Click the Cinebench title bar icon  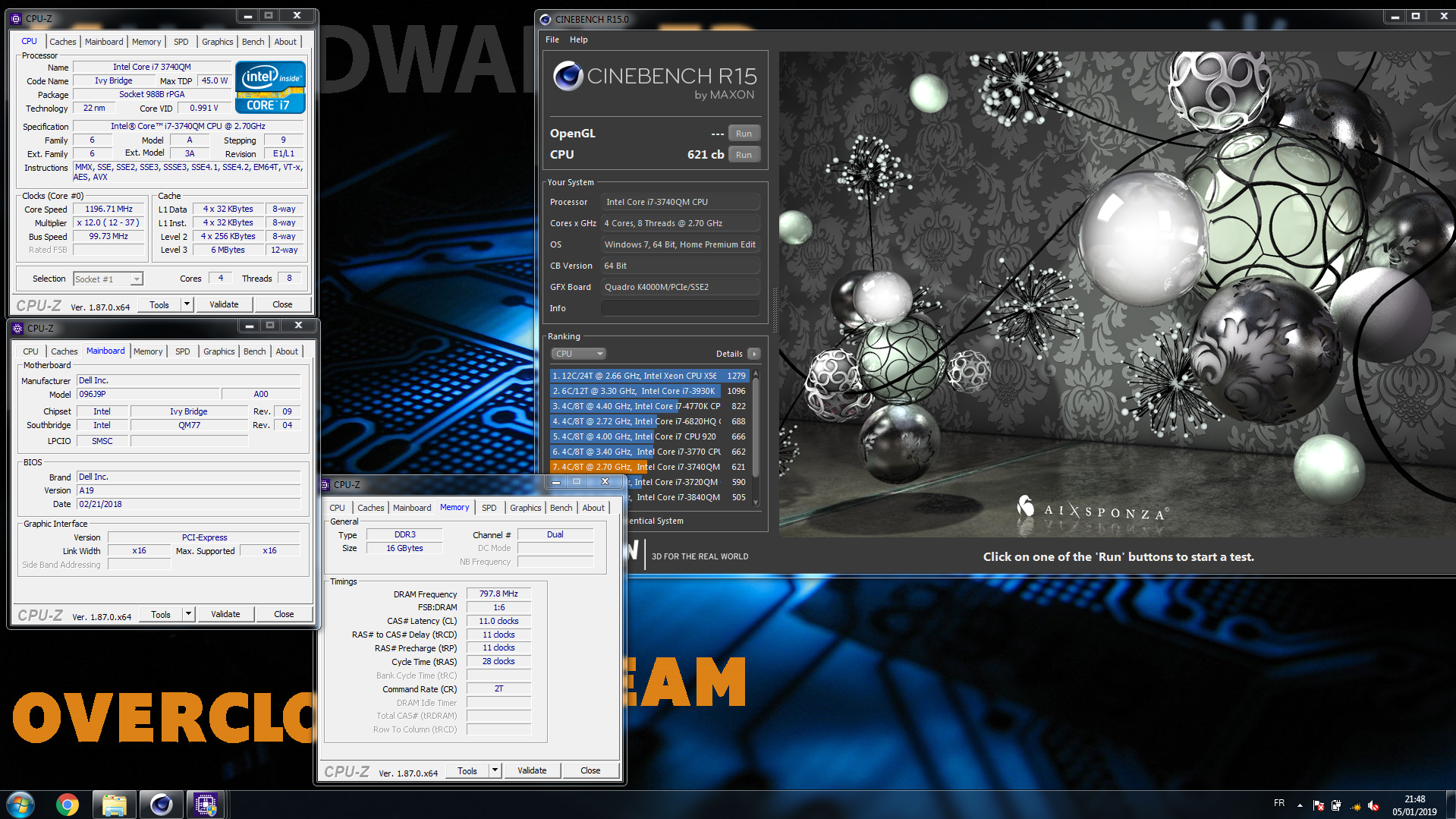(545, 19)
